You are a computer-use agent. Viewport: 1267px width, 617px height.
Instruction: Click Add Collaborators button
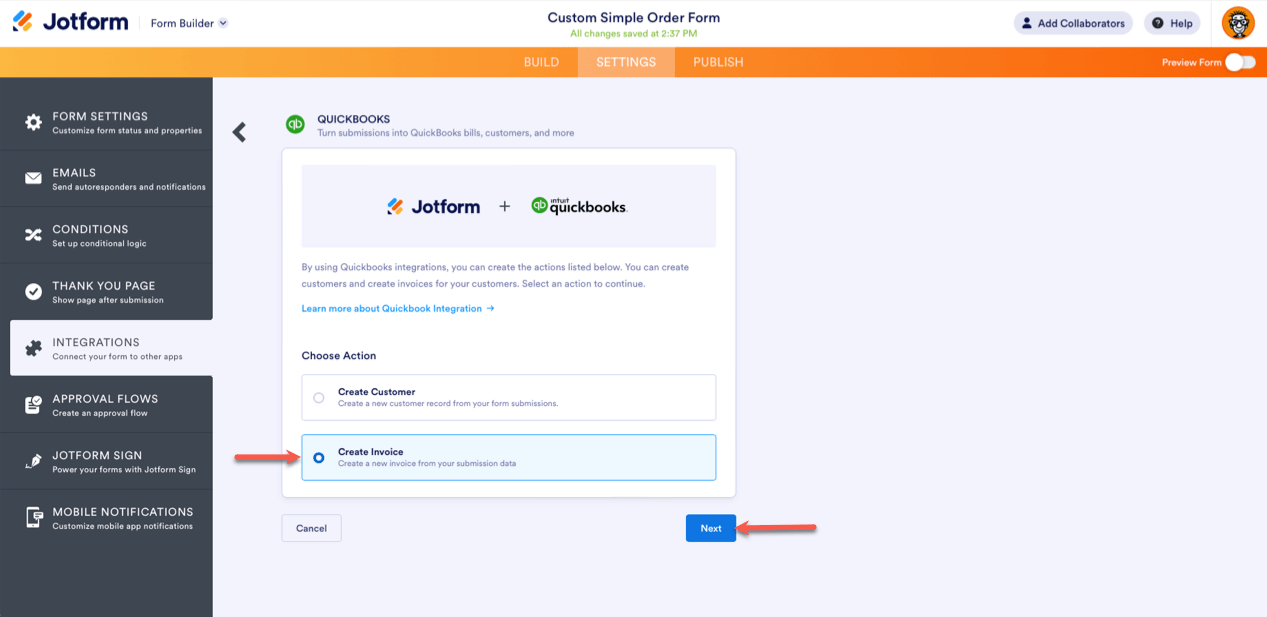click(1073, 23)
